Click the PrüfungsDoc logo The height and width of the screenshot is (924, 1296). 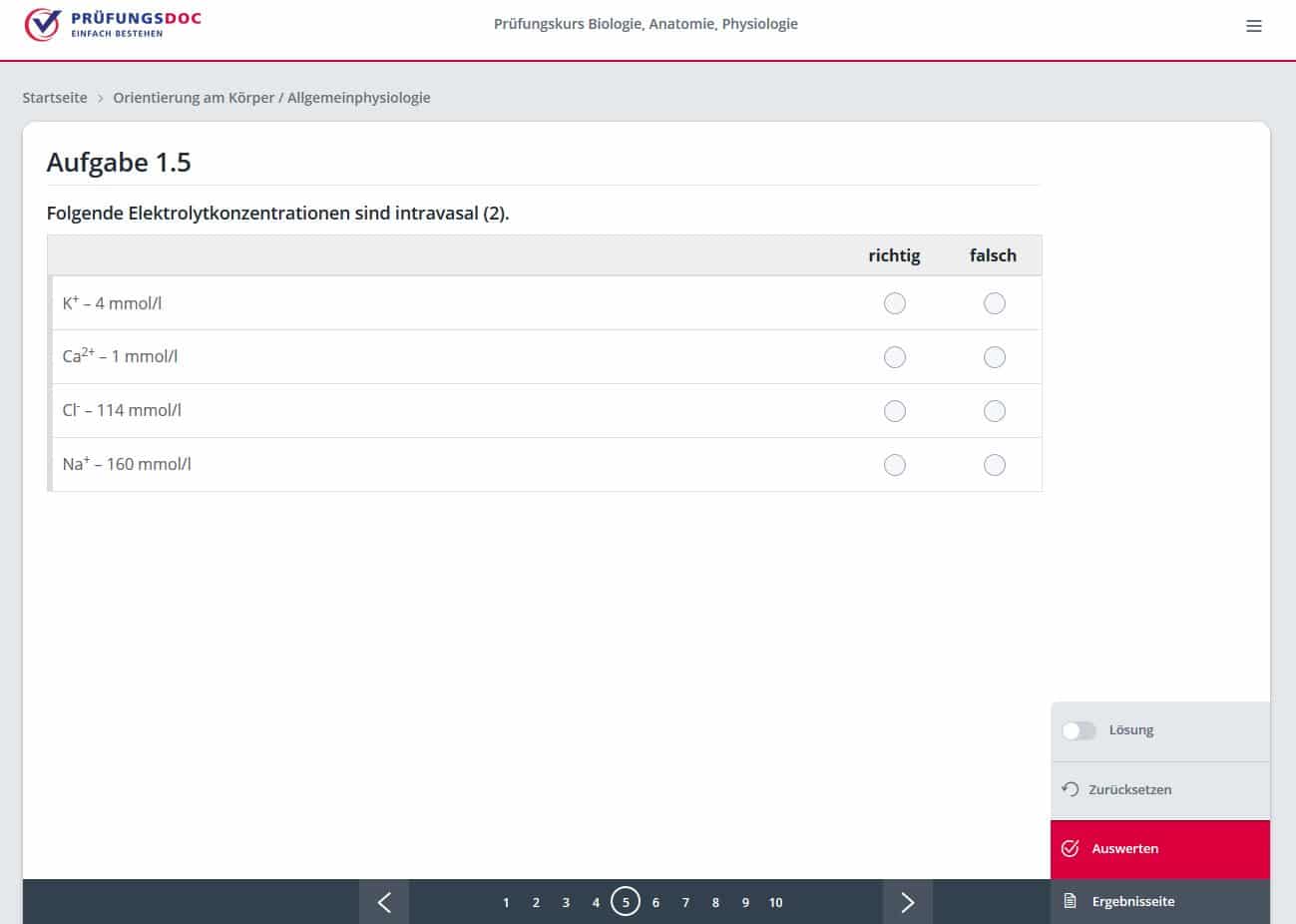pos(113,25)
